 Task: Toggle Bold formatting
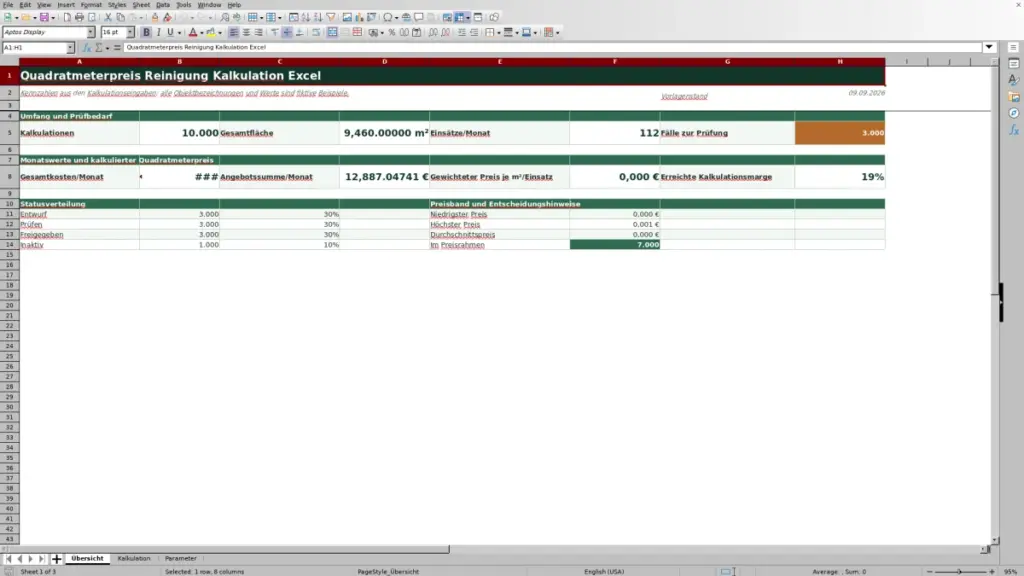tap(146, 33)
